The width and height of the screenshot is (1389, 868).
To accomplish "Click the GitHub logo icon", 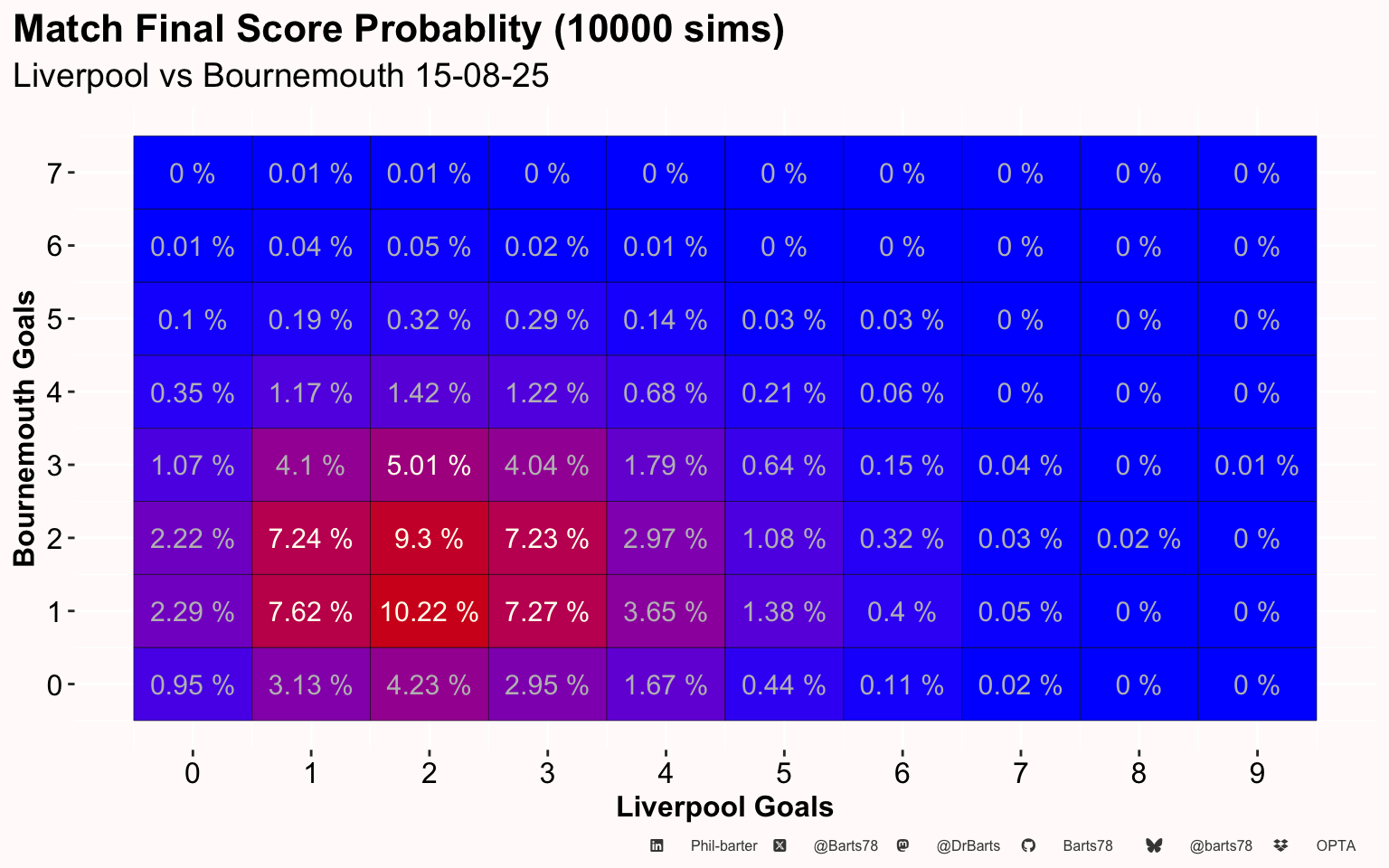I will click(1028, 846).
